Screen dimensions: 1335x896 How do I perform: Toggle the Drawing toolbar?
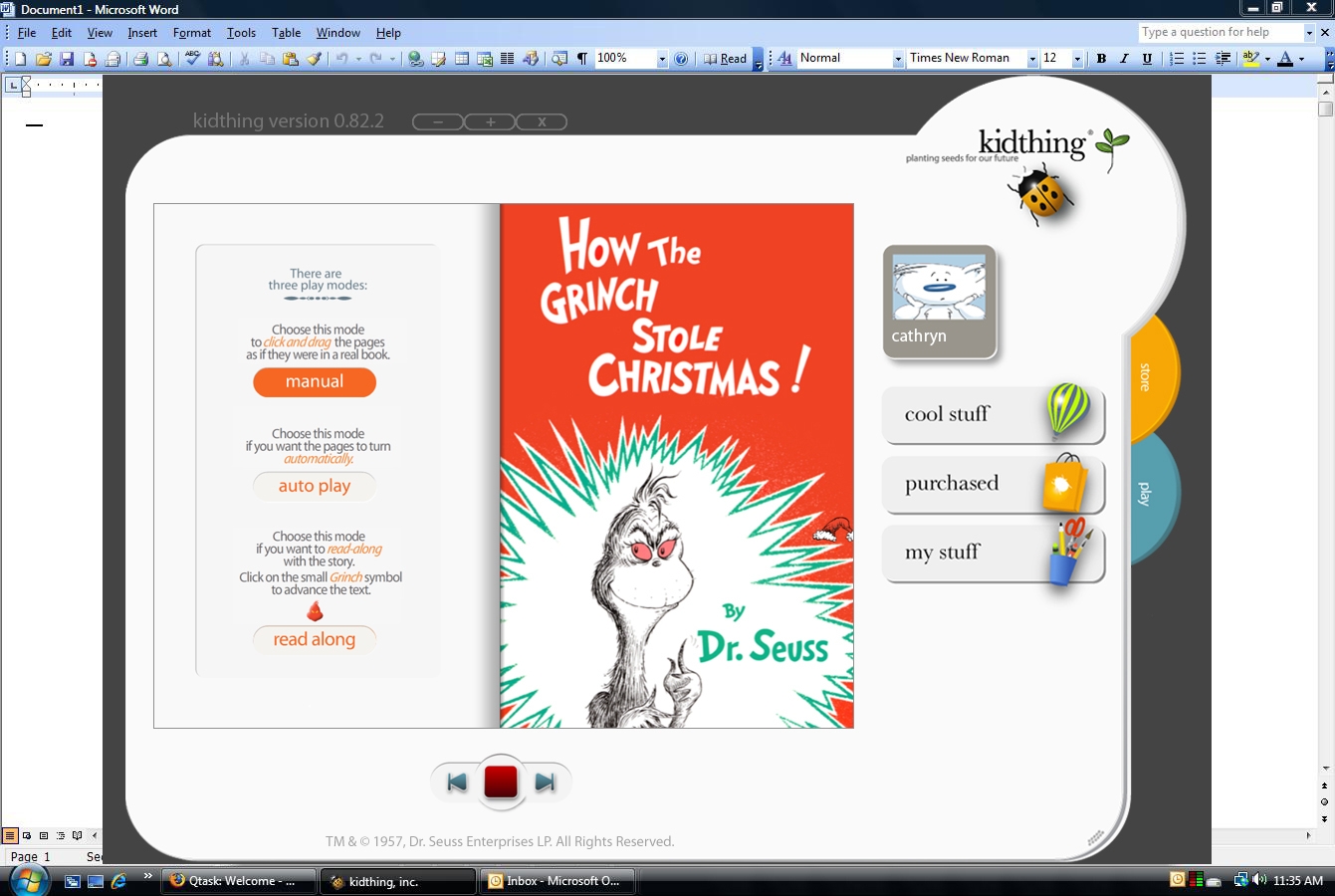point(531,59)
